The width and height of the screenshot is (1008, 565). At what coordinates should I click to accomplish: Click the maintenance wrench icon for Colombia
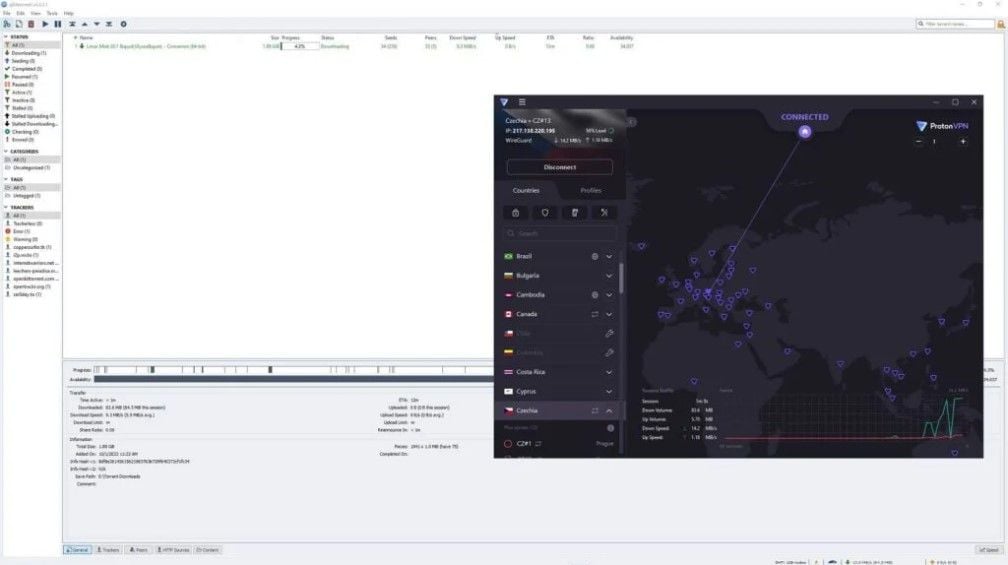point(609,353)
